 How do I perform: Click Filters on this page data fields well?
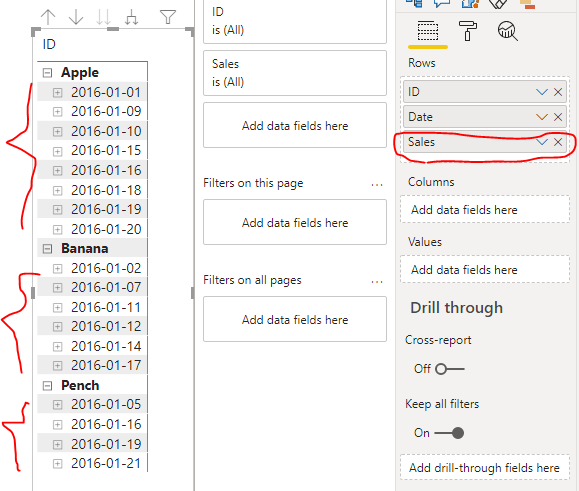pyautogui.click(x=295, y=222)
